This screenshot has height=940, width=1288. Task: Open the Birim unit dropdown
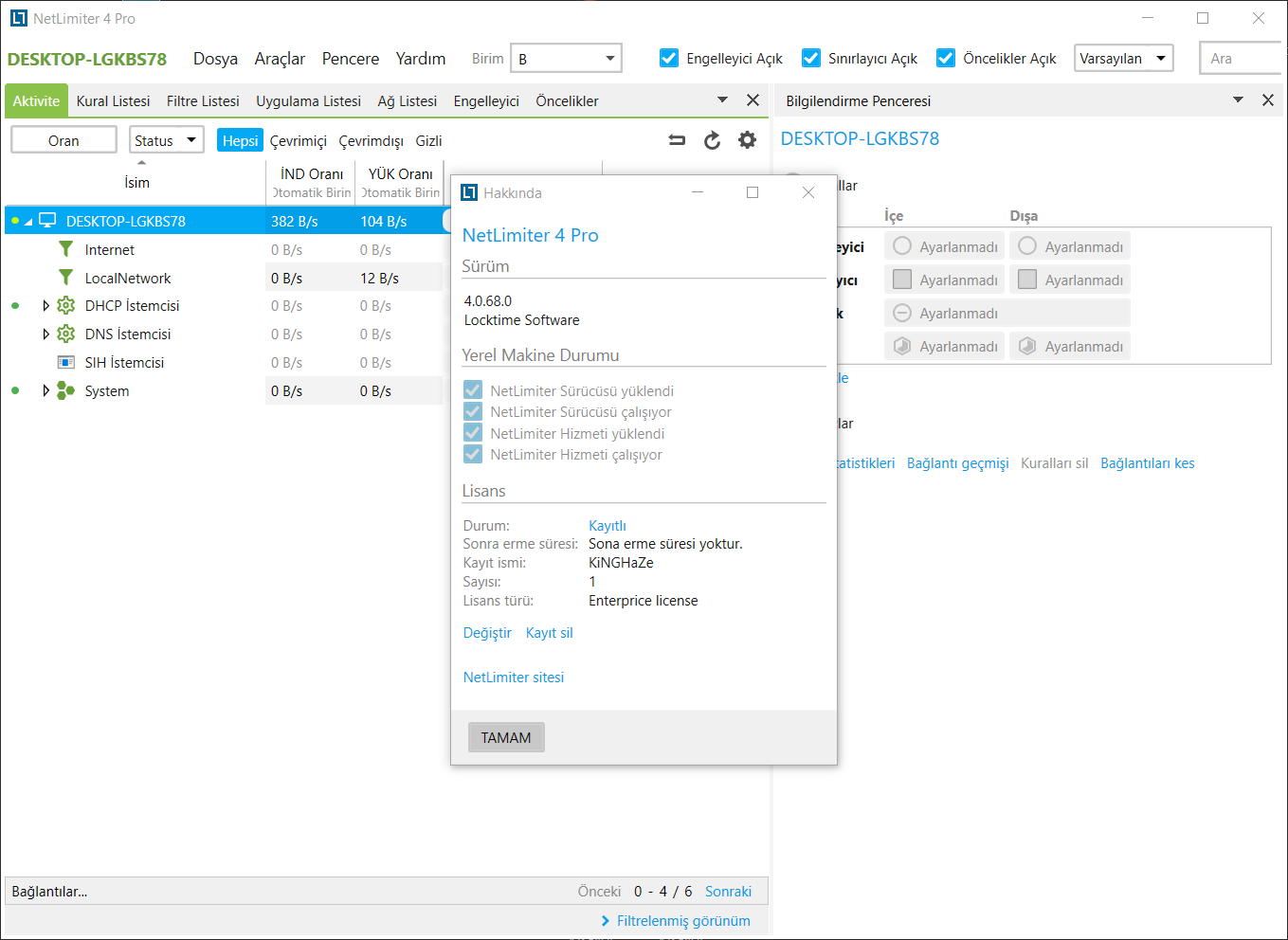566,58
